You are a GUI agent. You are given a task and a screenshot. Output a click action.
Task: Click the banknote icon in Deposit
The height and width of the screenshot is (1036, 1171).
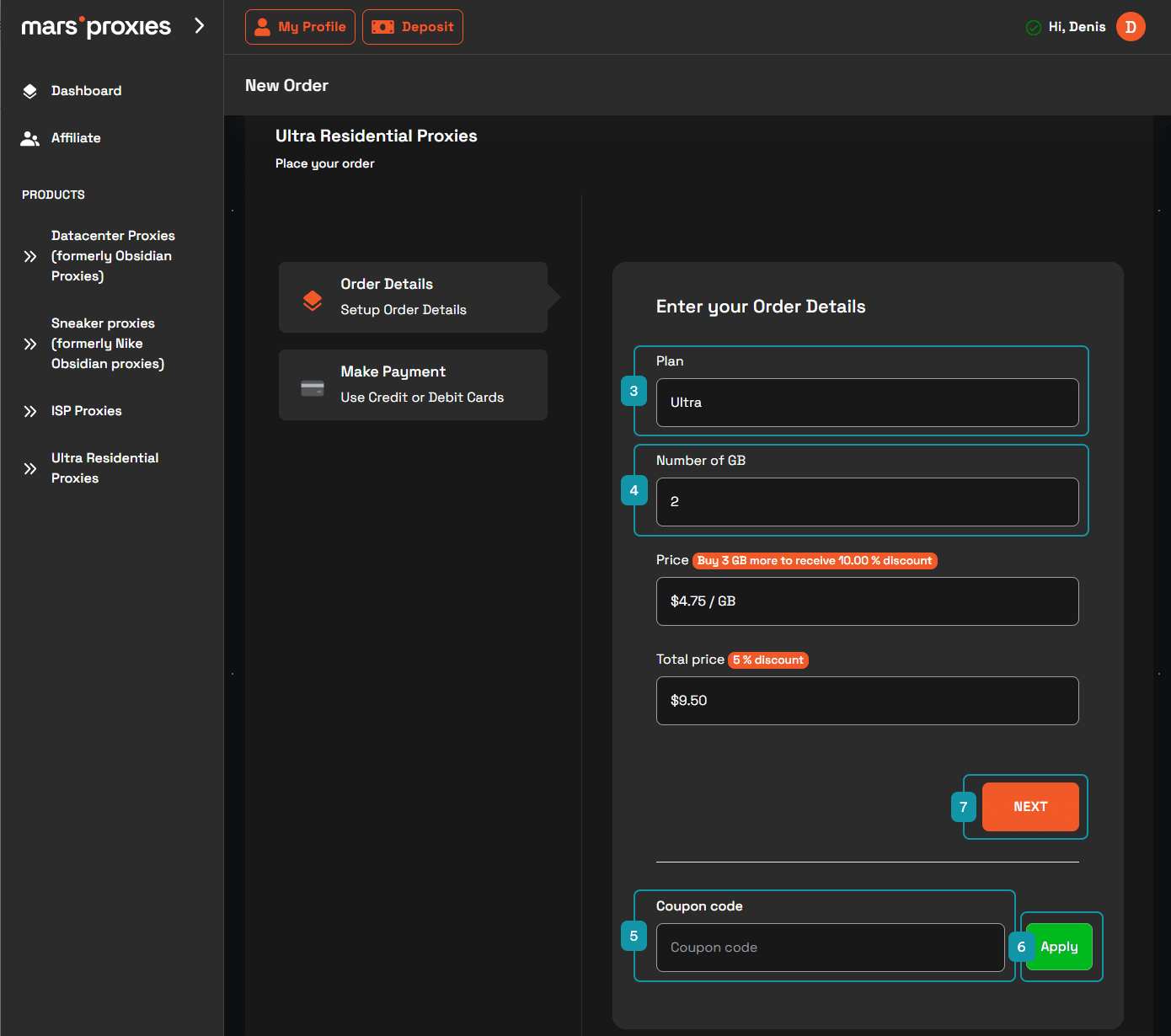tap(383, 27)
